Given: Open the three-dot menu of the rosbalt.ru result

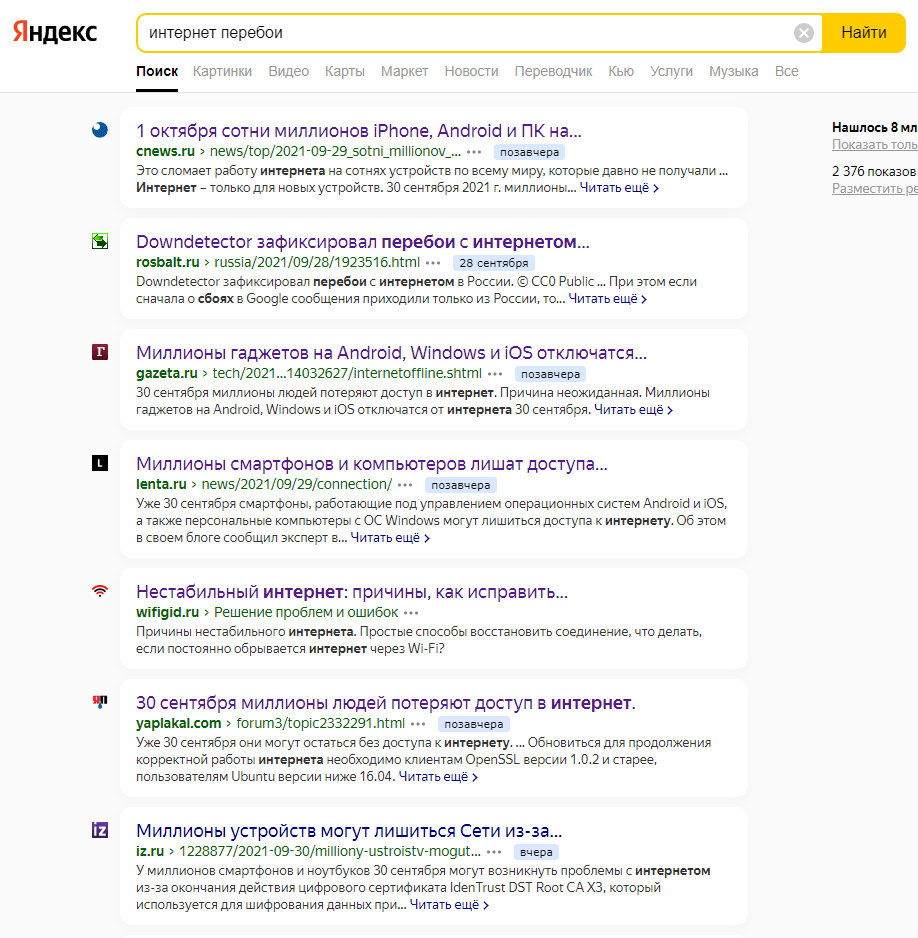Looking at the screenshot, I should pos(433,263).
